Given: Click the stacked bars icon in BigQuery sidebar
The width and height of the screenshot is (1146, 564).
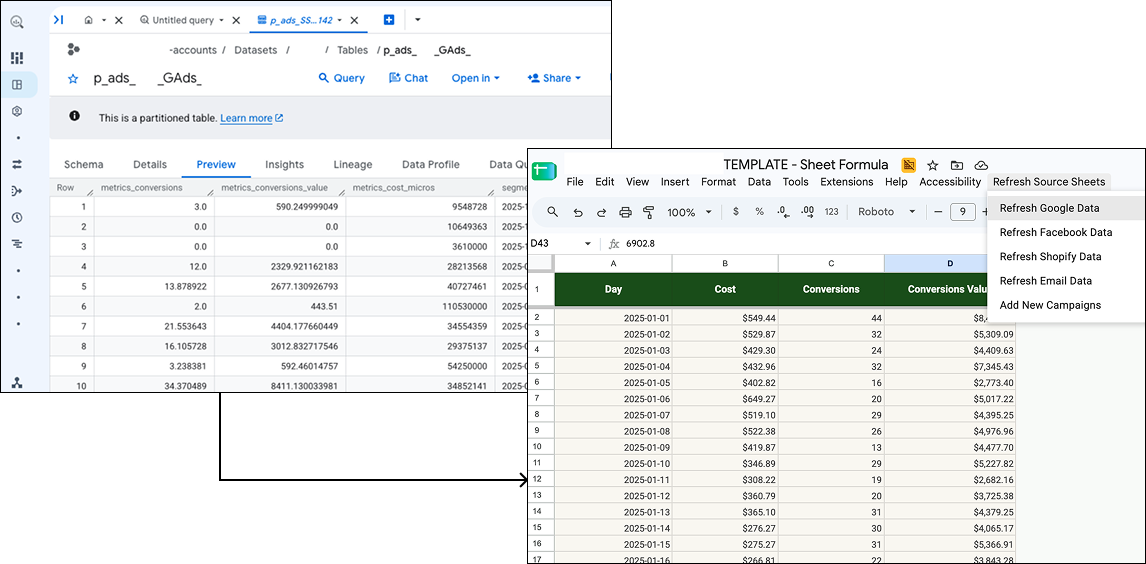Looking at the screenshot, I should click(x=17, y=244).
